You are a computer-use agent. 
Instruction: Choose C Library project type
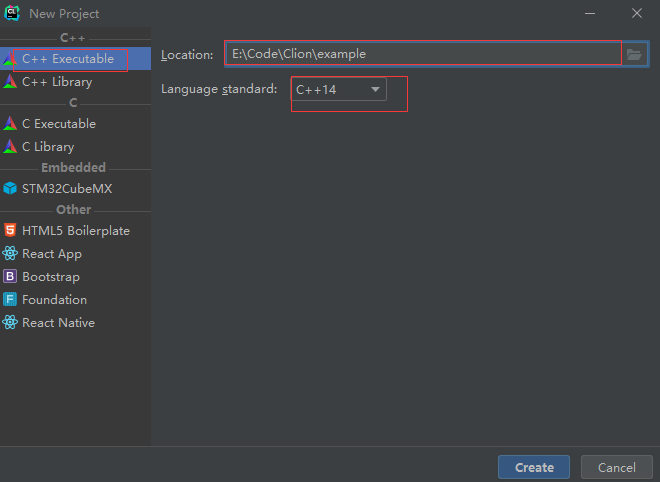tap(75, 146)
